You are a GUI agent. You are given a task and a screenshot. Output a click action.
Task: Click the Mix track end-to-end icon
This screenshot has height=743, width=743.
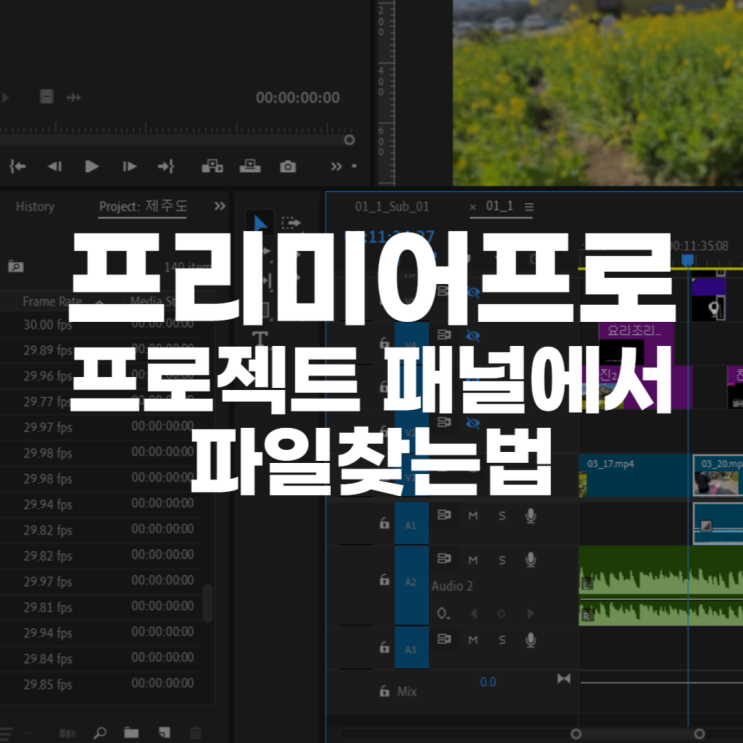[x=564, y=679]
